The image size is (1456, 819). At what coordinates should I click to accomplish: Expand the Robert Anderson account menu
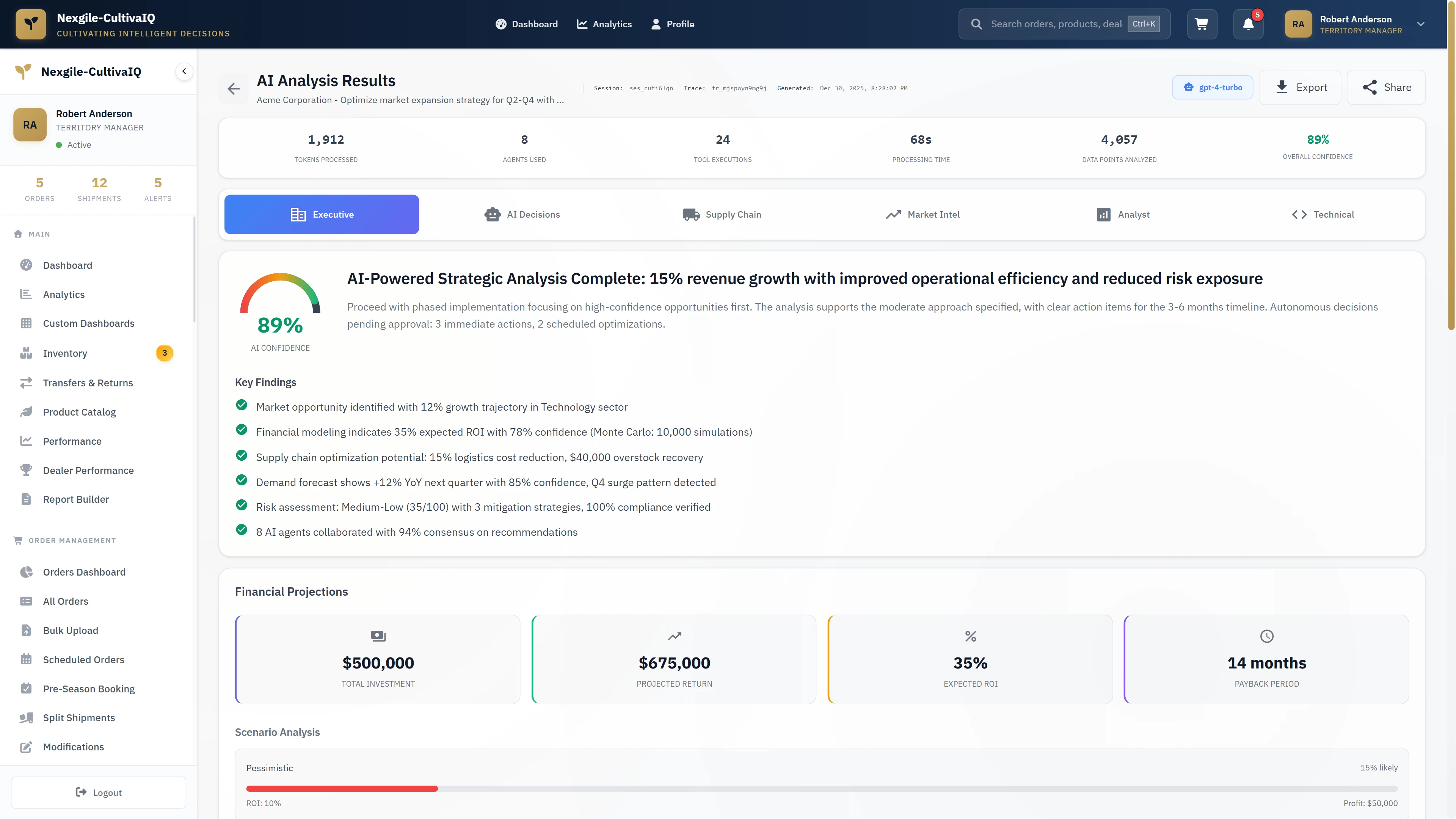(x=1420, y=24)
